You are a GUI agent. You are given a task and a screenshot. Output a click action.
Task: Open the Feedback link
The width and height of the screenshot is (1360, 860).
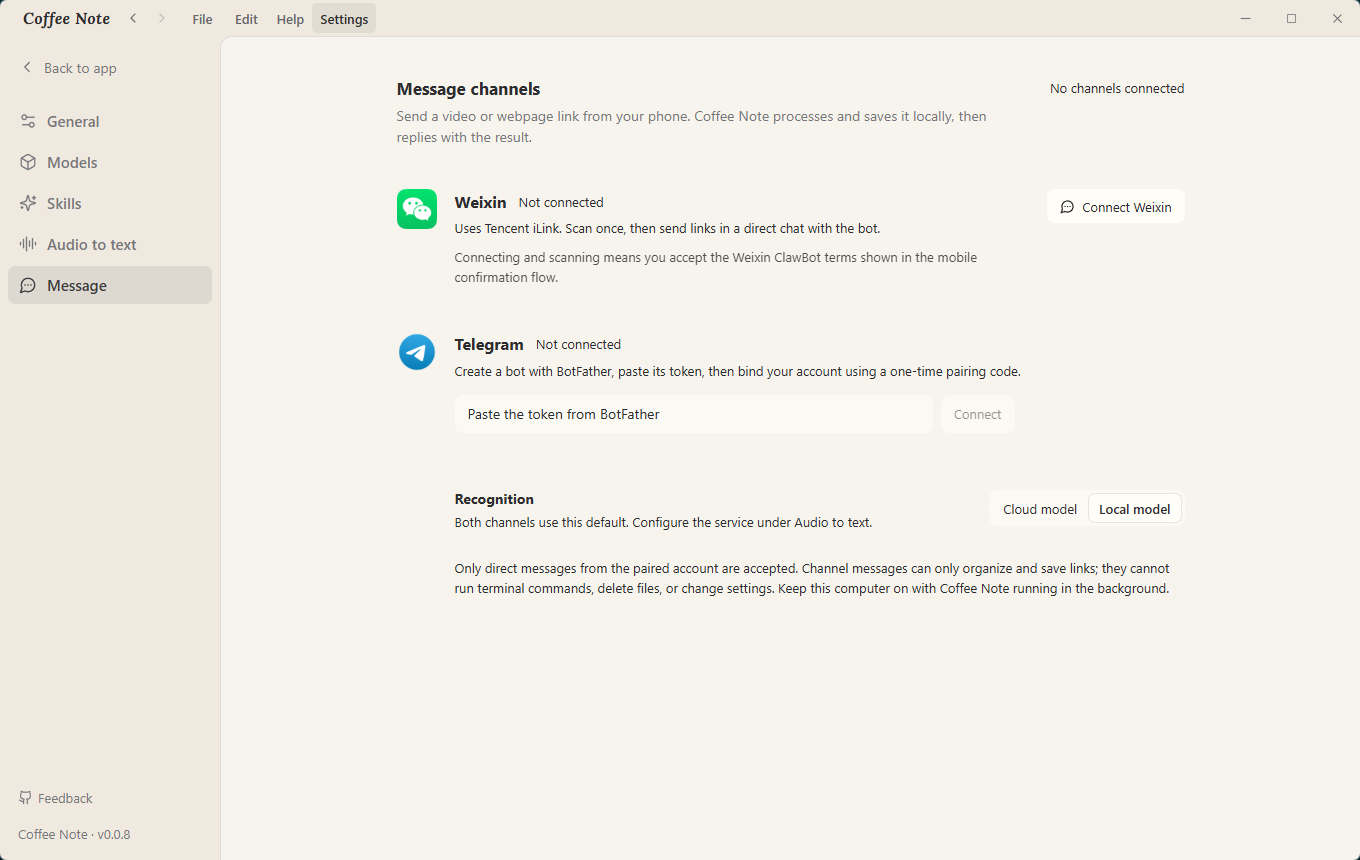point(56,798)
